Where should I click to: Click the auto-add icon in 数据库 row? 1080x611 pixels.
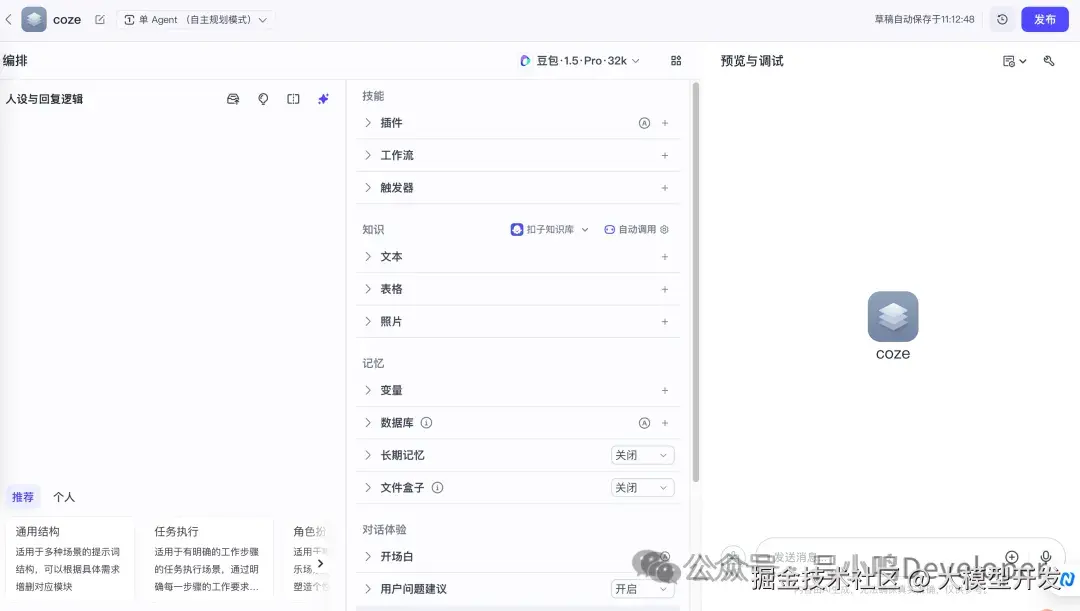point(644,423)
